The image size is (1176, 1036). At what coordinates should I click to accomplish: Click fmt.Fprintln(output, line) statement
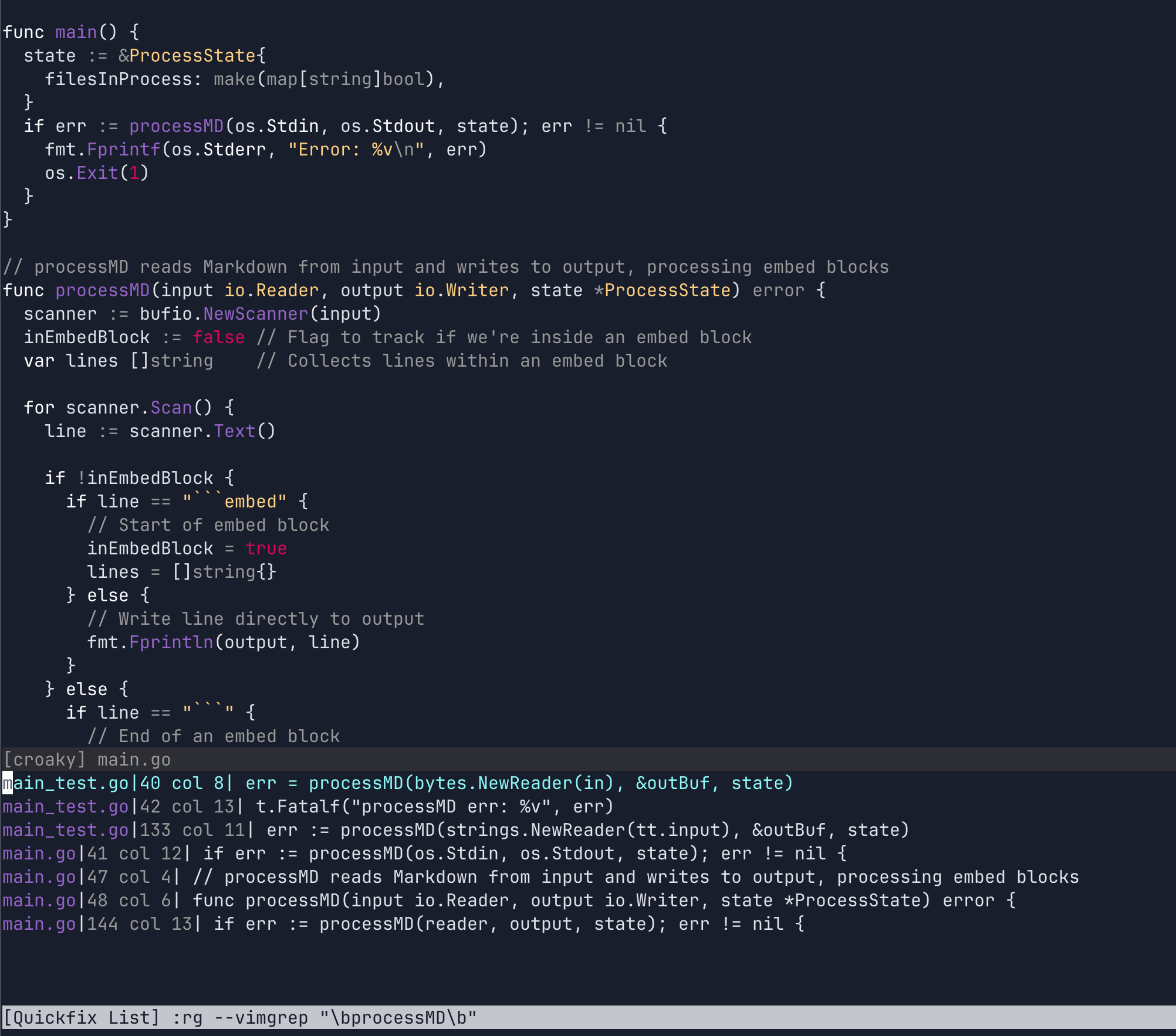pyautogui.click(x=224, y=642)
